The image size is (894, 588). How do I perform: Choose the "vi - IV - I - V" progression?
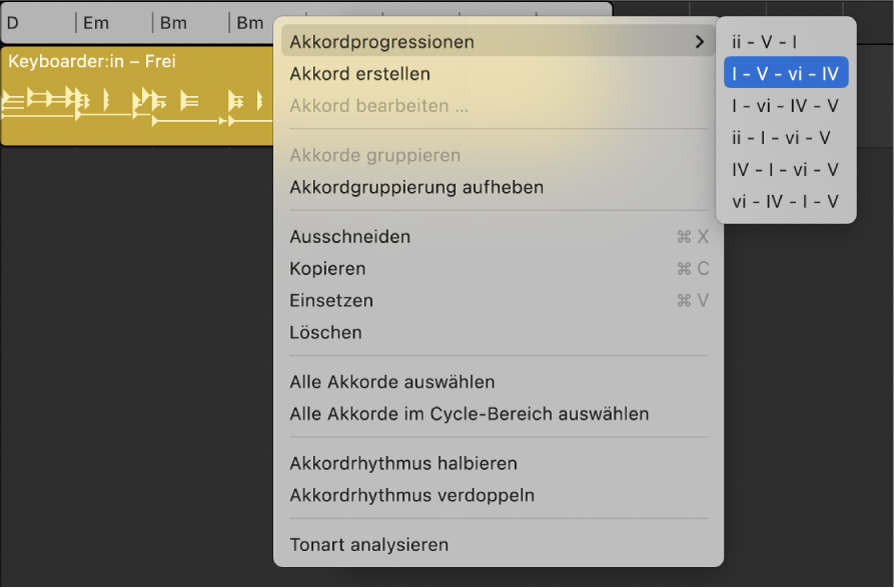(x=786, y=202)
